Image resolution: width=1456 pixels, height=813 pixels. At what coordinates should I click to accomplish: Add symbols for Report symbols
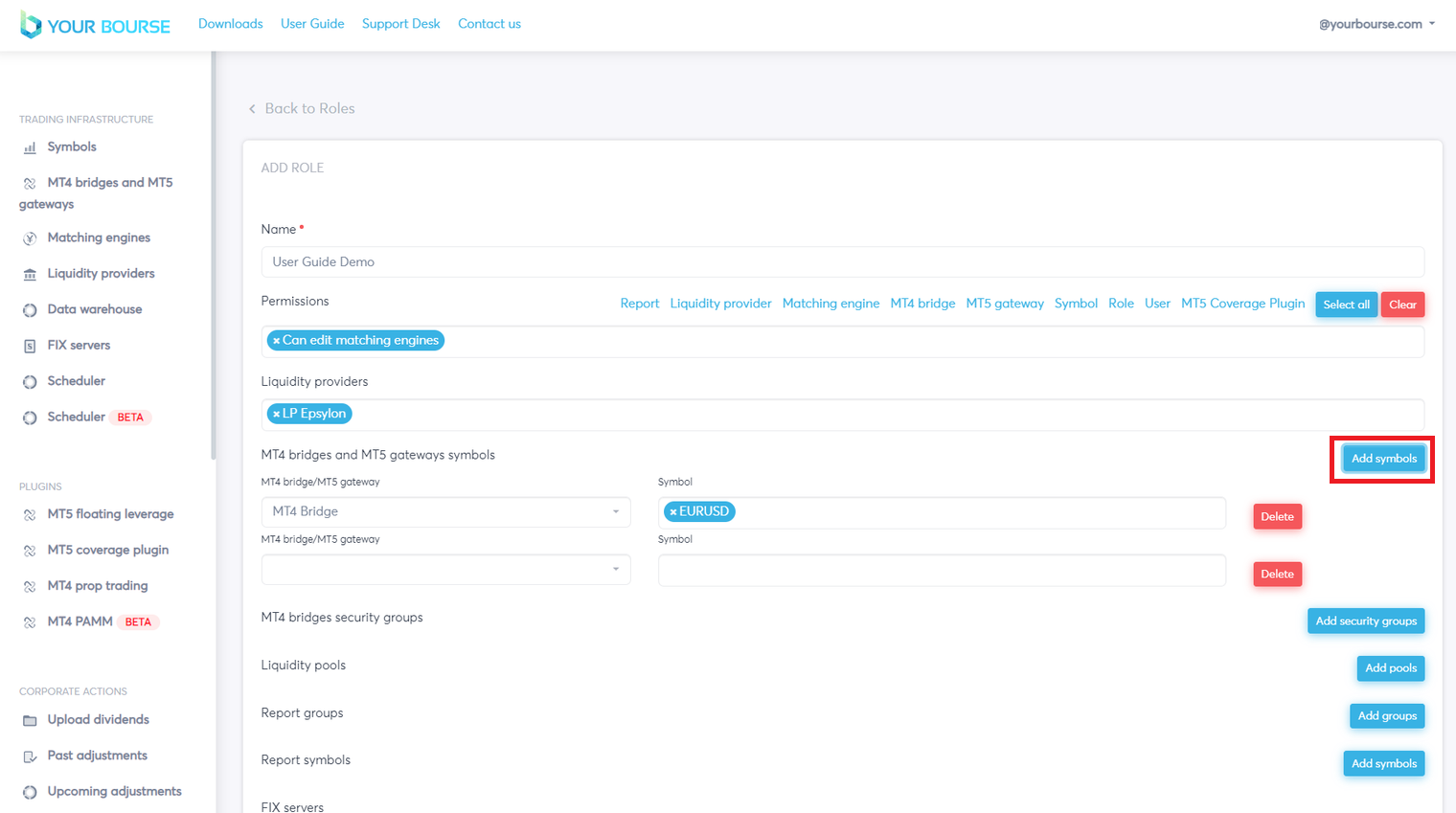pos(1384,764)
